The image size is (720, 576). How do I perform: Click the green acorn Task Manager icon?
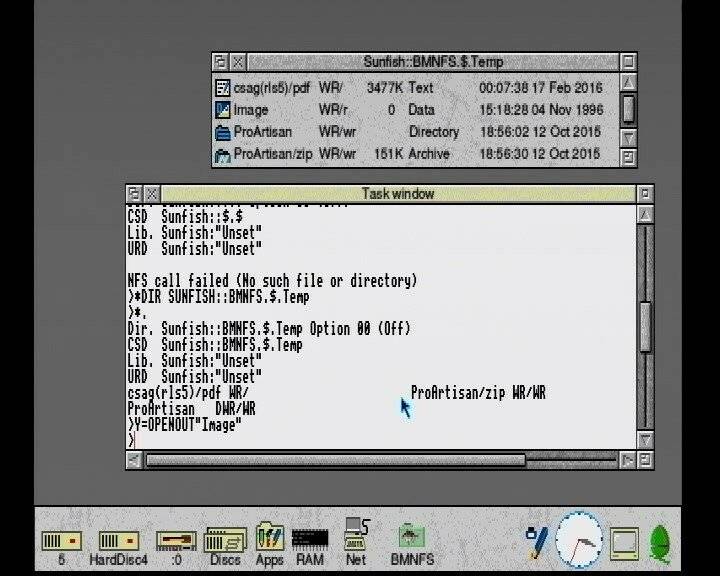[x=661, y=542]
